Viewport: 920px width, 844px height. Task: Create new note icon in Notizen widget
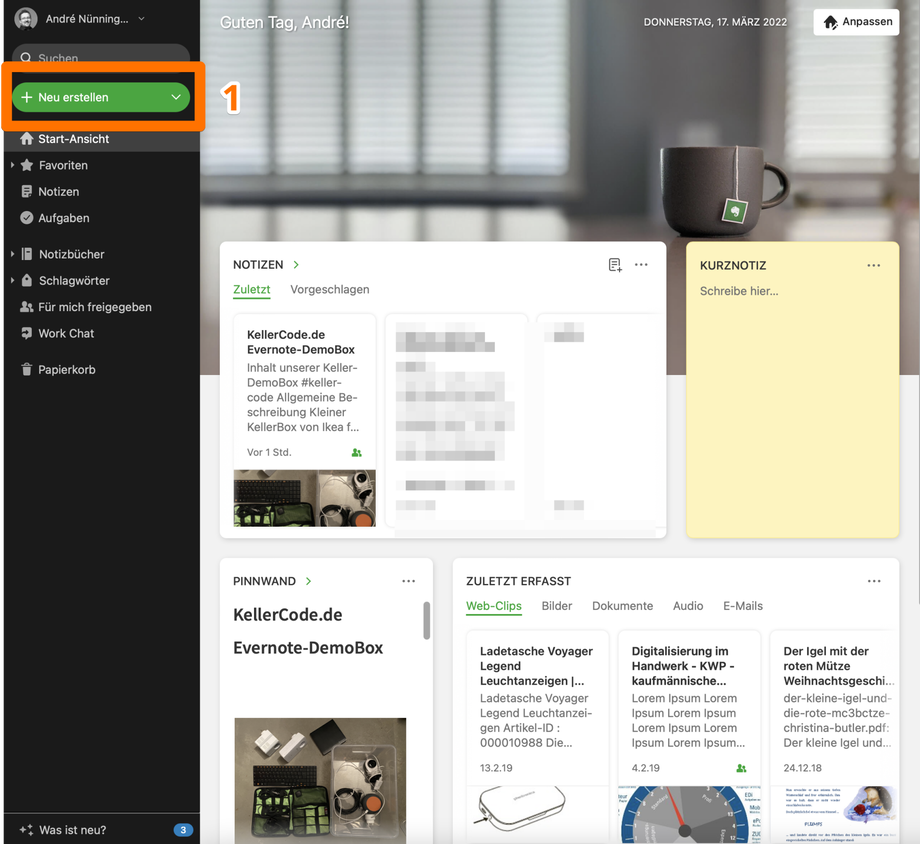615,265
